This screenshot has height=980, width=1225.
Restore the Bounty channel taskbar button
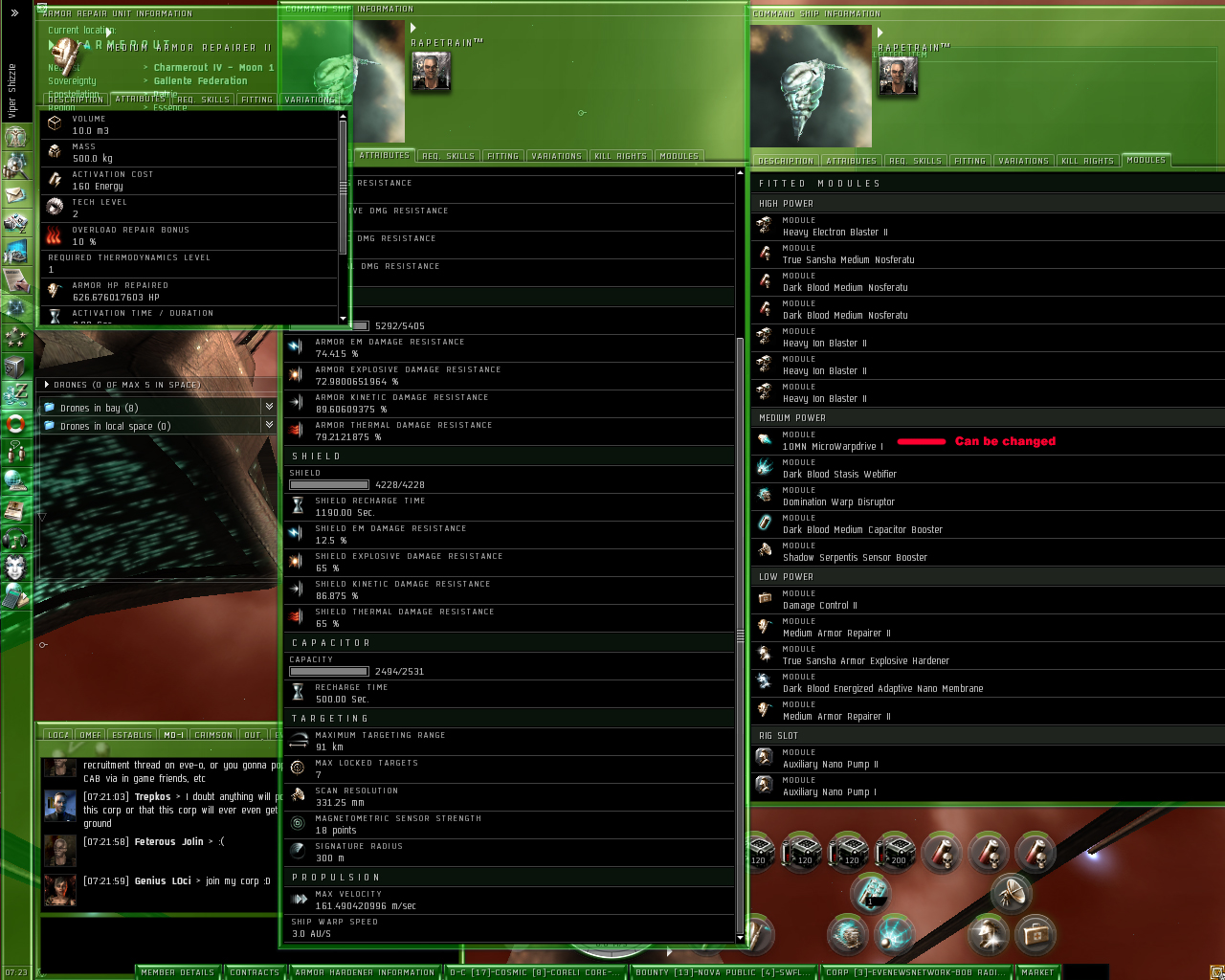click(723, 972)
